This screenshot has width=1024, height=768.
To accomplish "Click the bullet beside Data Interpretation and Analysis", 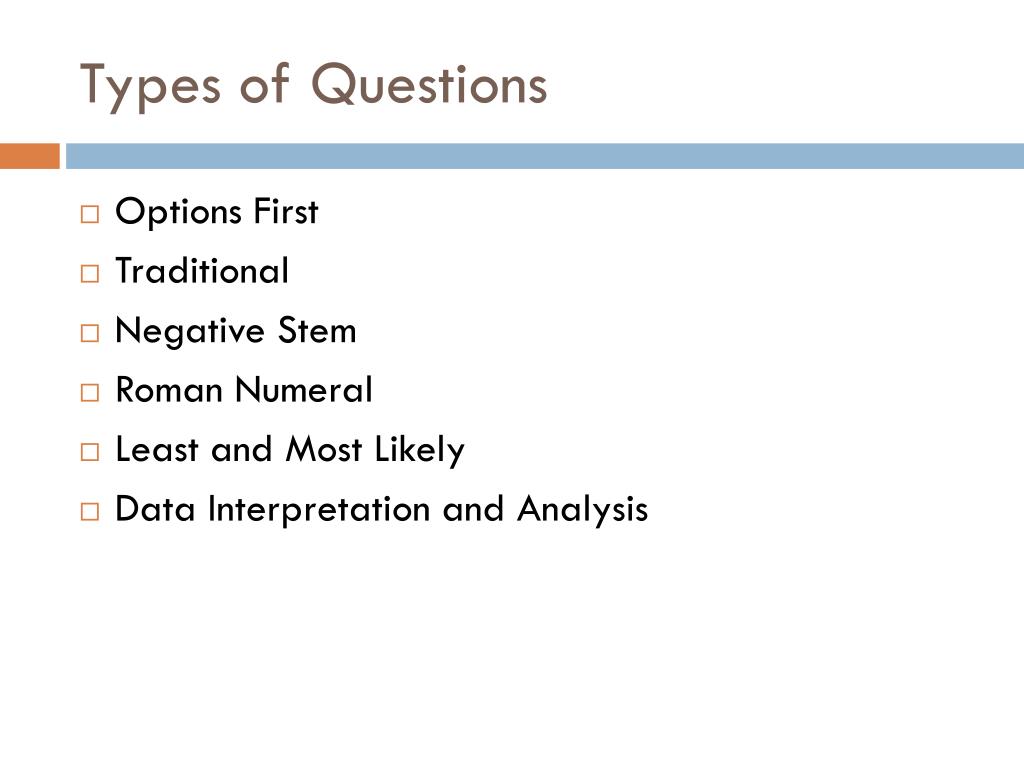I will (x=90, y=511).
